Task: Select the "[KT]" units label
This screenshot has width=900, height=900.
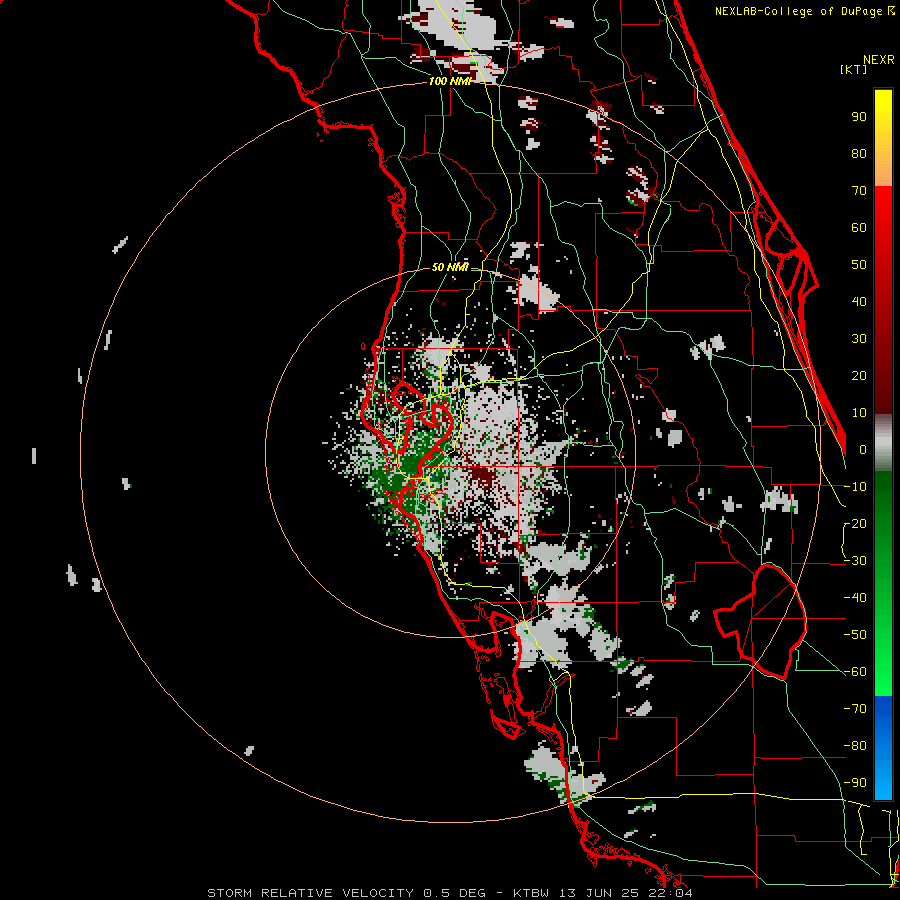Action: pyautogui.click(x=854, y=69)
